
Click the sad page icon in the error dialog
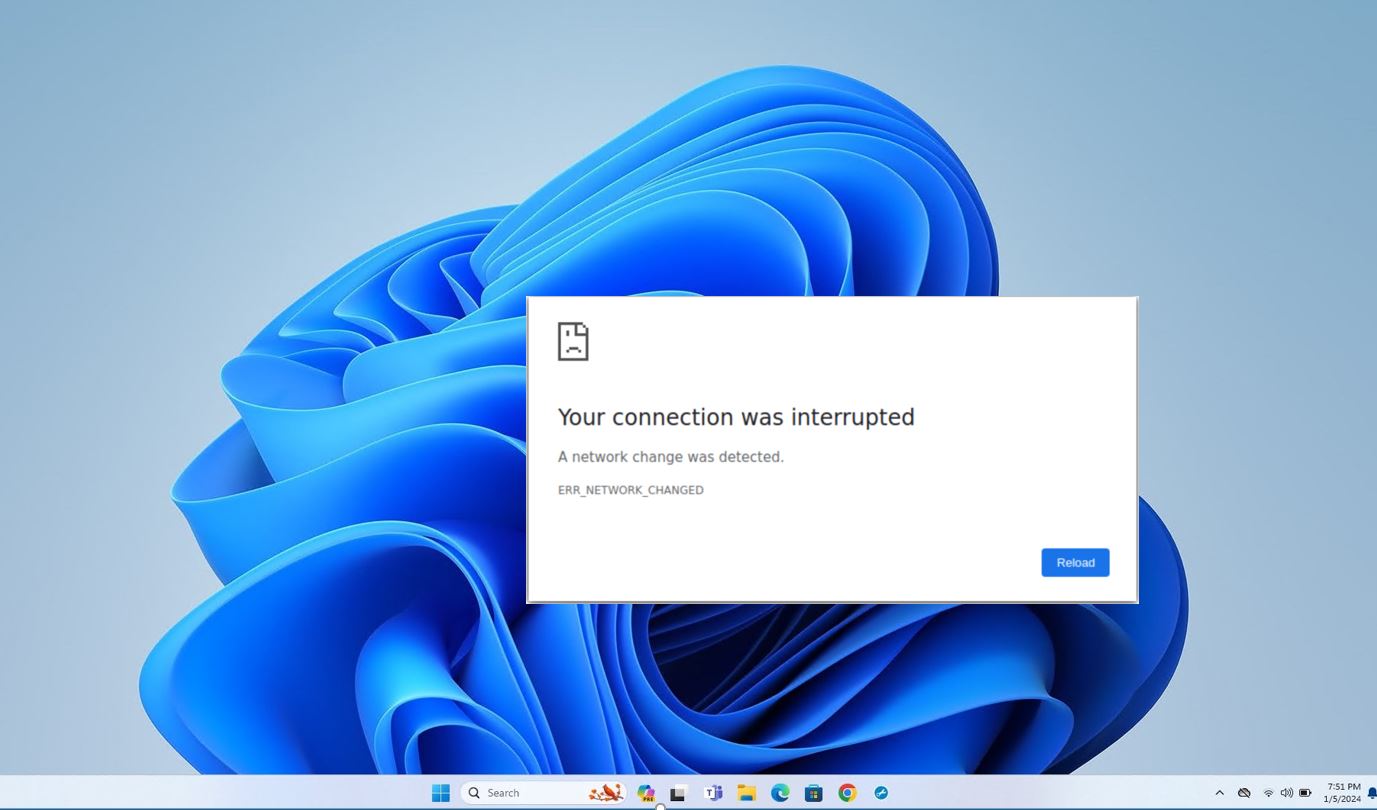573,341
